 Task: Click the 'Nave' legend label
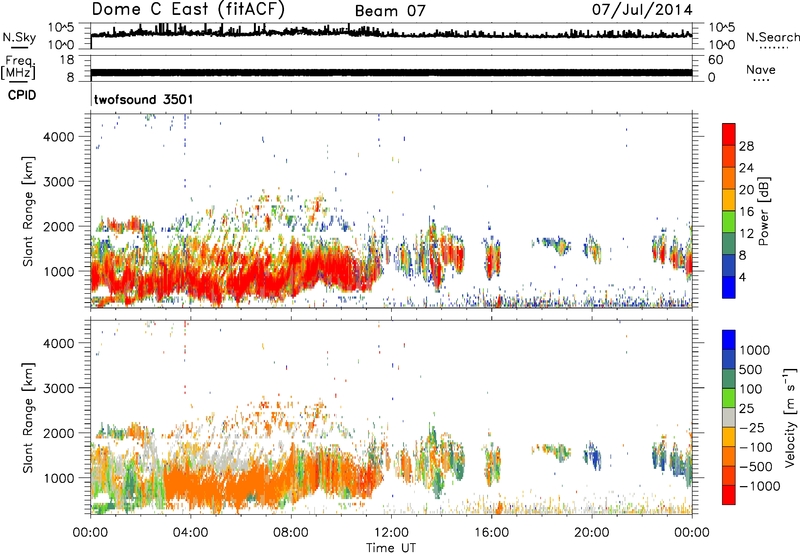[761, 69]
